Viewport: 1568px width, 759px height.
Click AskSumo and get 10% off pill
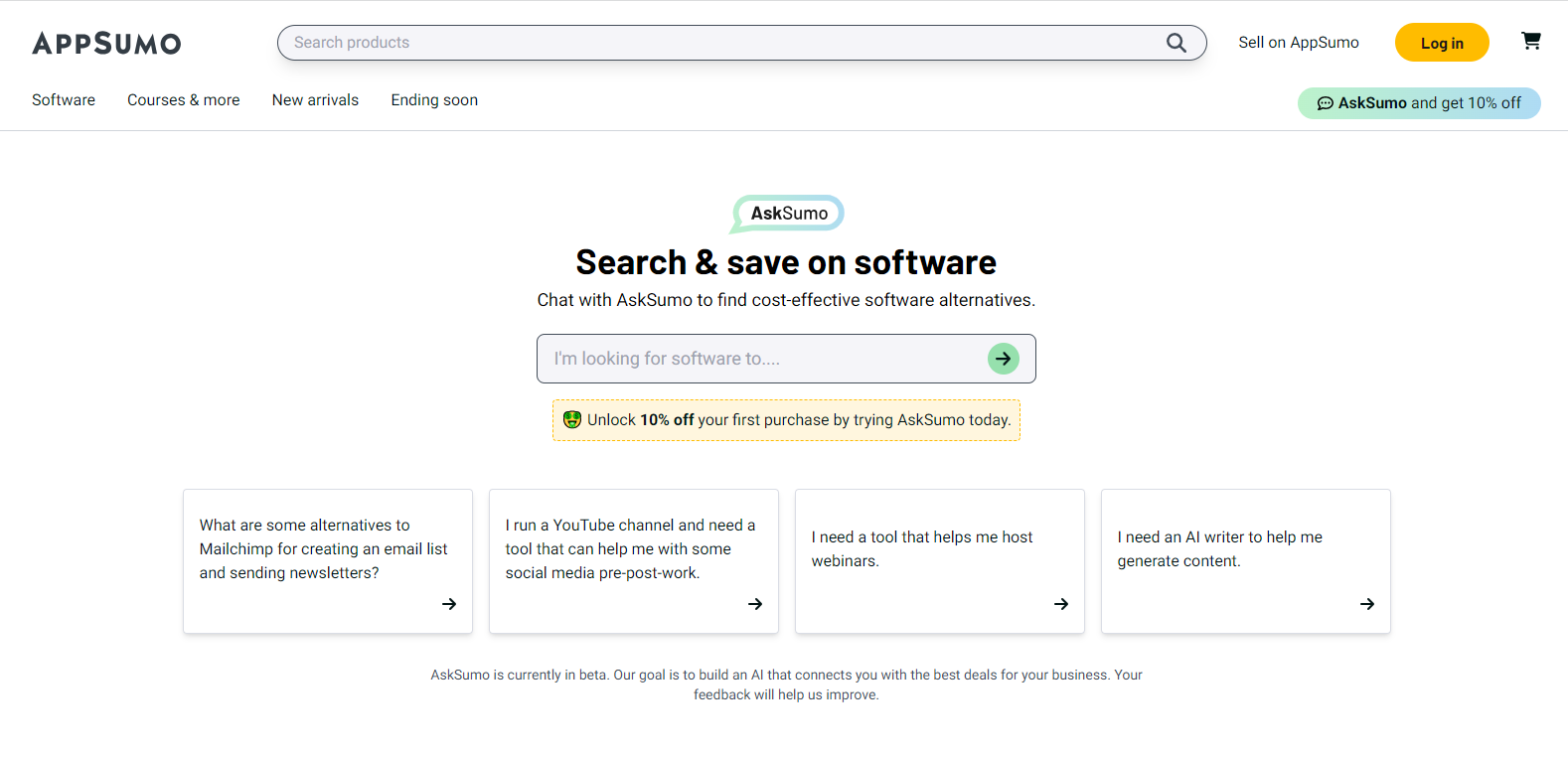[1419, 103]
